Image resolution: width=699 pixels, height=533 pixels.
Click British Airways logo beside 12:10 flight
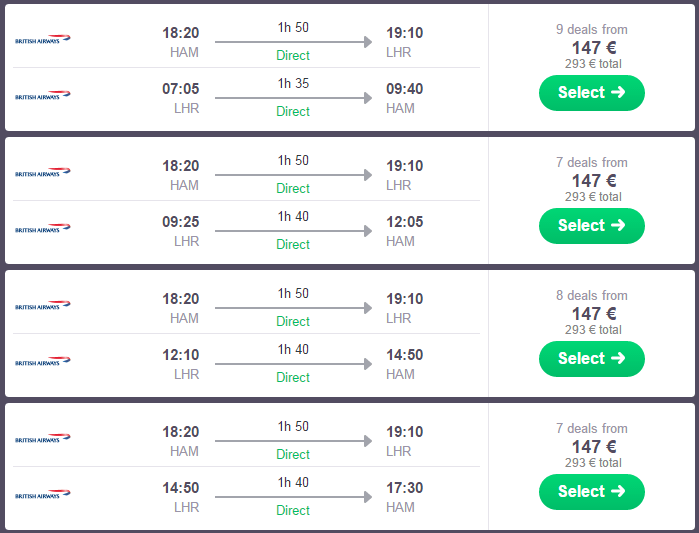click(43, 362)
